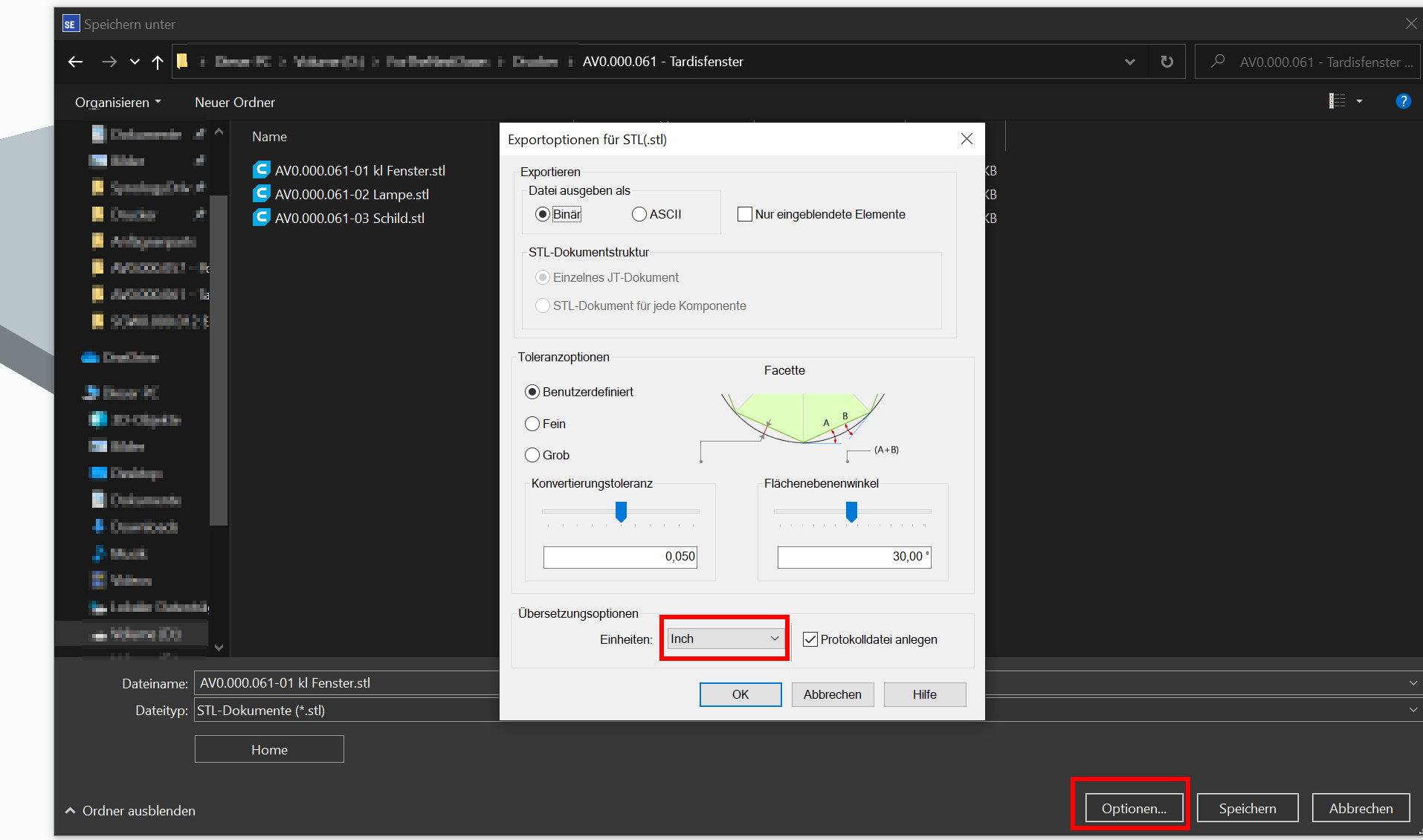Image resolution: width=1423 pixels, height=840 pixels.
Task: Click the Home button
Action: (269, 749)
